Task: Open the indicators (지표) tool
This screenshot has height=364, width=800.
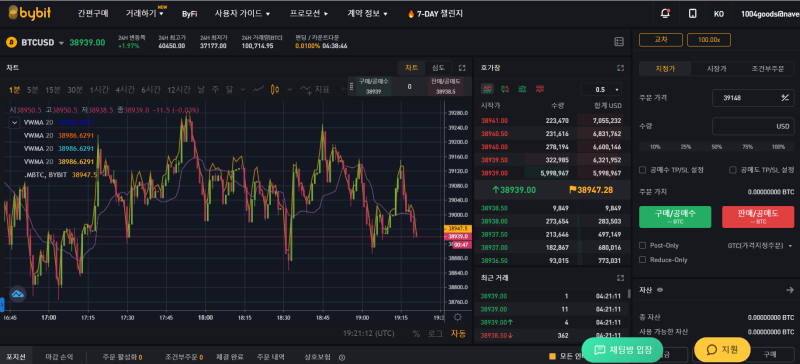Action: click(x=315, y=90)
